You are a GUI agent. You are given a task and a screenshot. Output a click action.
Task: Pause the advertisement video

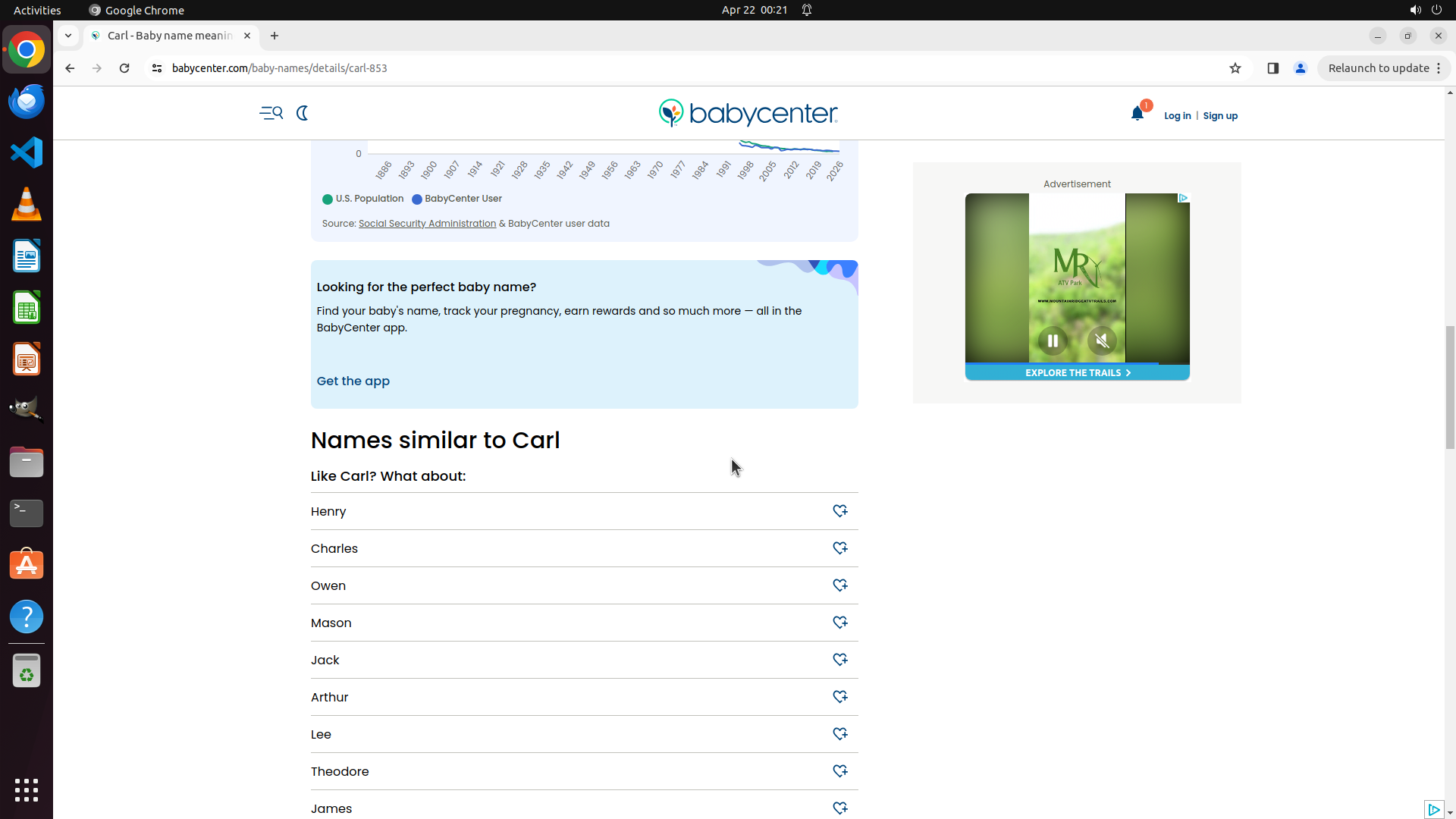1053,340
